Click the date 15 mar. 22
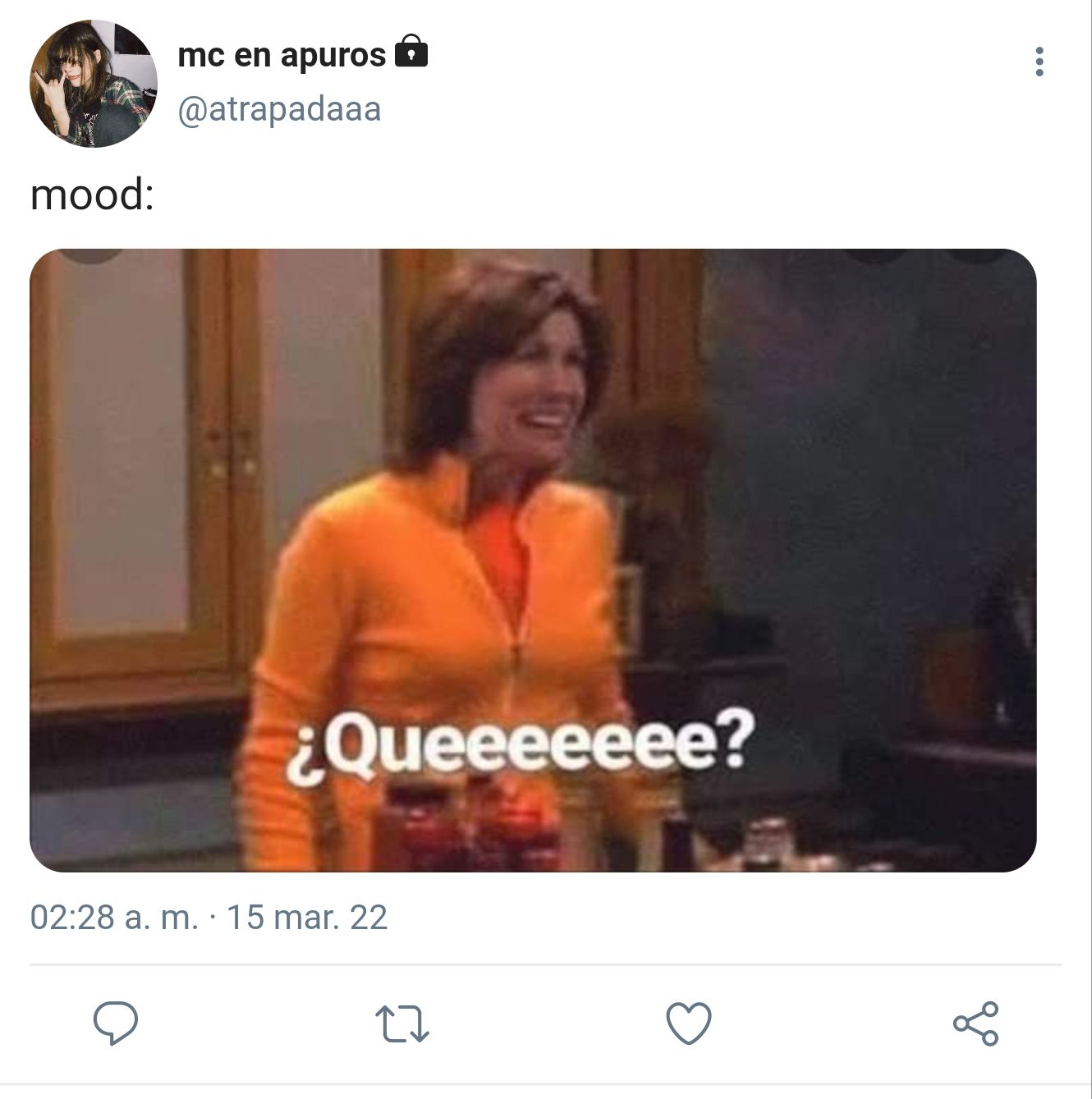 point(306,917)
